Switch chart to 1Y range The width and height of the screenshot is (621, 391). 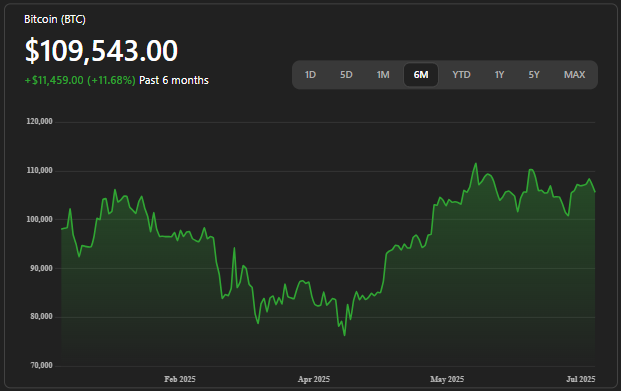tap(499, 74)
